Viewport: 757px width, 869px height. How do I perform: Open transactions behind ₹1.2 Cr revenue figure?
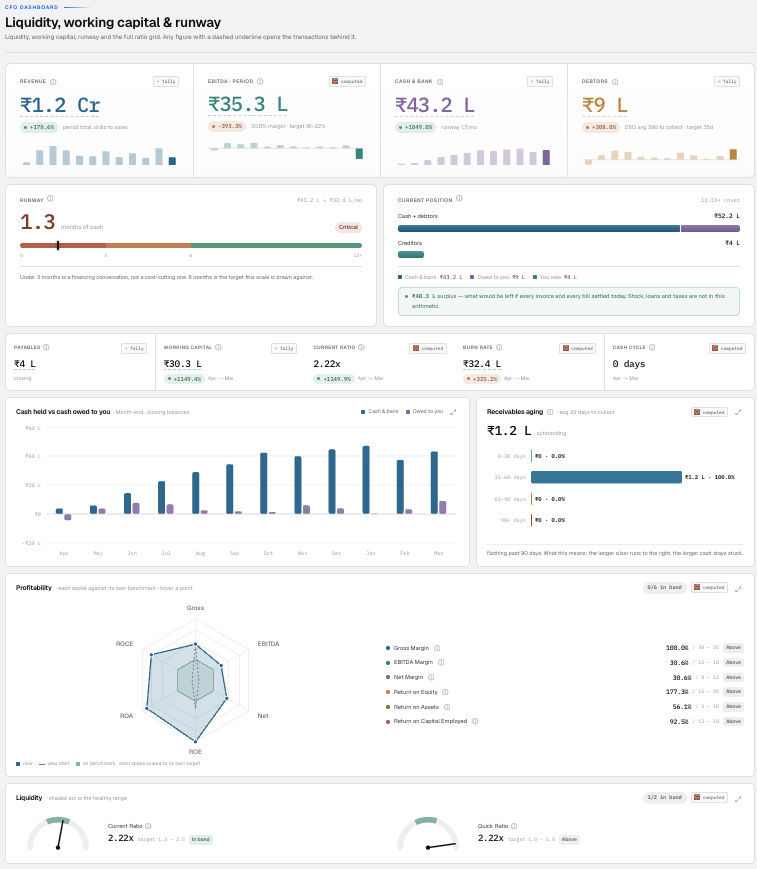click(x=60, y=105)
